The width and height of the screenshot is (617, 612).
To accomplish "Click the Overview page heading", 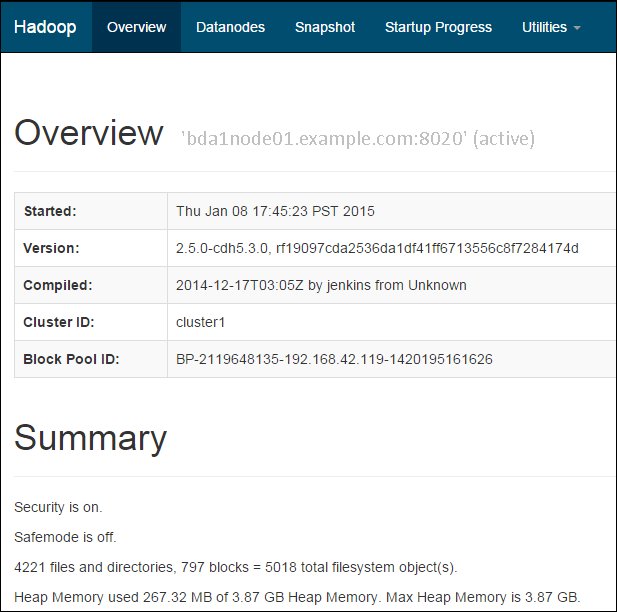I will (89, 133).
